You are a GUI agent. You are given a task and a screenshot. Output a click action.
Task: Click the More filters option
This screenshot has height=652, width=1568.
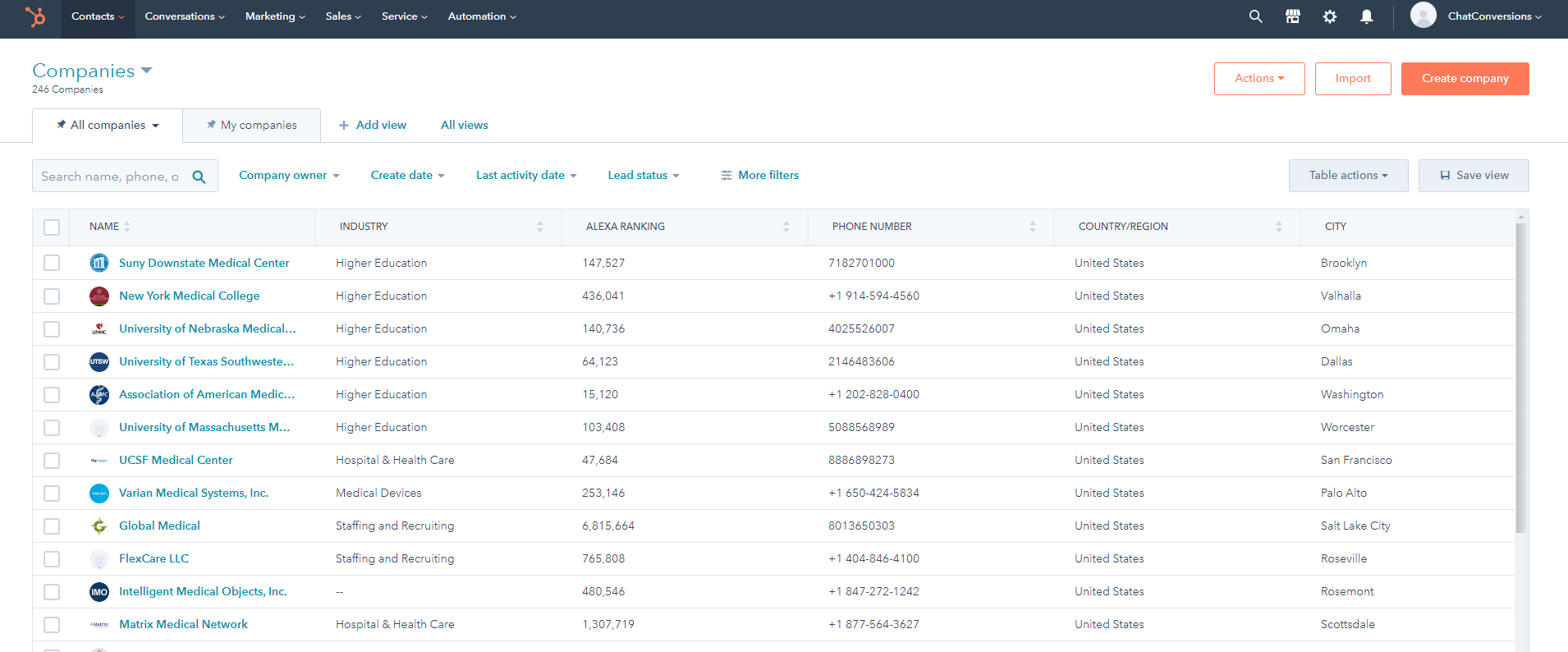[x=759, y=175]
